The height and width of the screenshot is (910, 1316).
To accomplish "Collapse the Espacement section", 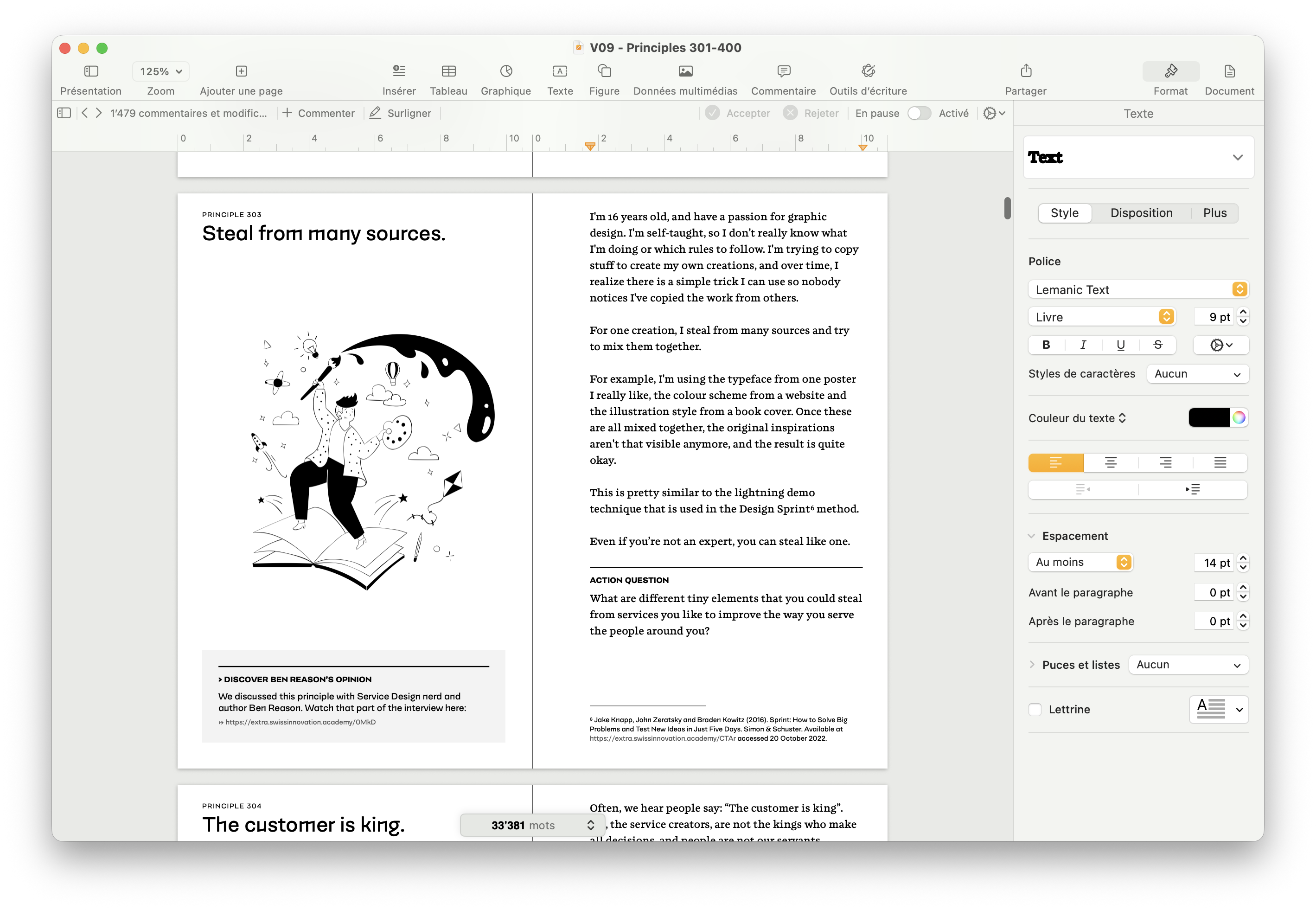I will [x=1032, y=535].
